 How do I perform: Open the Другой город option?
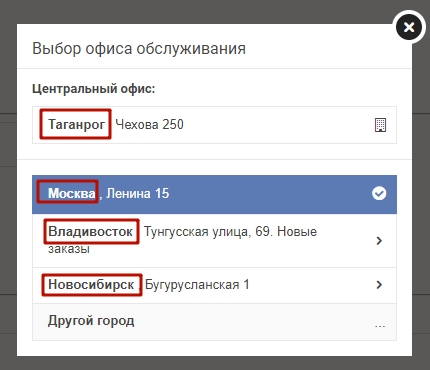pyautogui.click(x=214, y=322)
